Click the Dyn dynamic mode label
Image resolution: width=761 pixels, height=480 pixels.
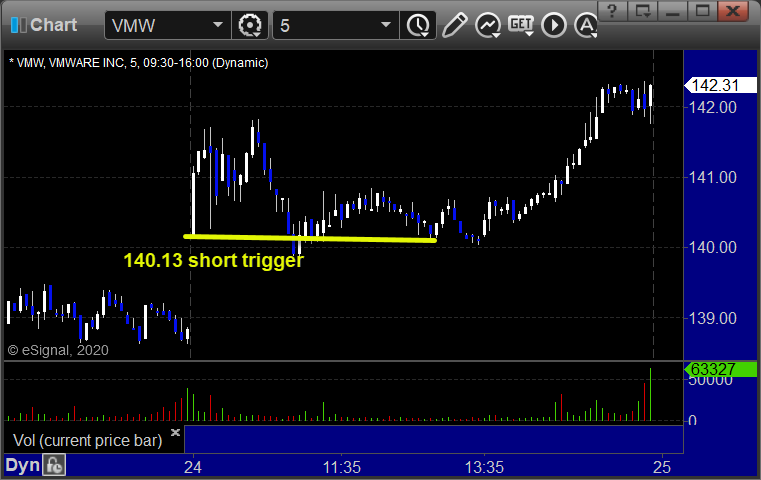[x=22, y=465]
